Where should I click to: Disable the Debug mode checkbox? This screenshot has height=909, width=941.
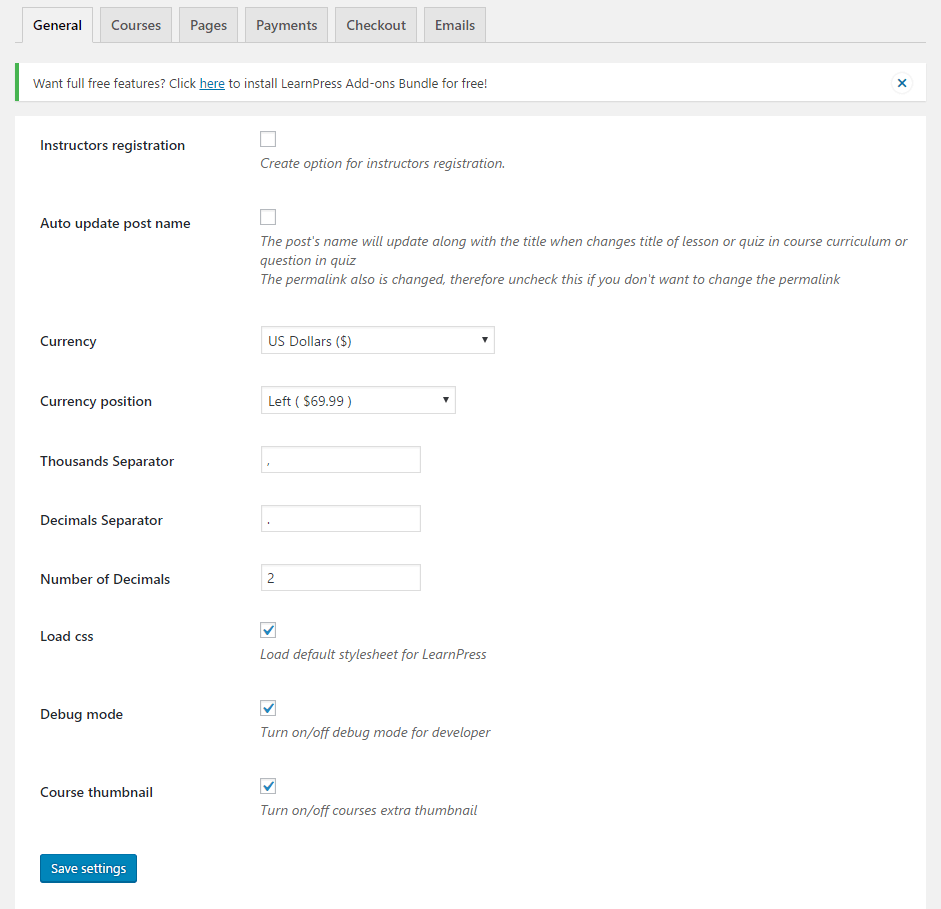[268, 708]
